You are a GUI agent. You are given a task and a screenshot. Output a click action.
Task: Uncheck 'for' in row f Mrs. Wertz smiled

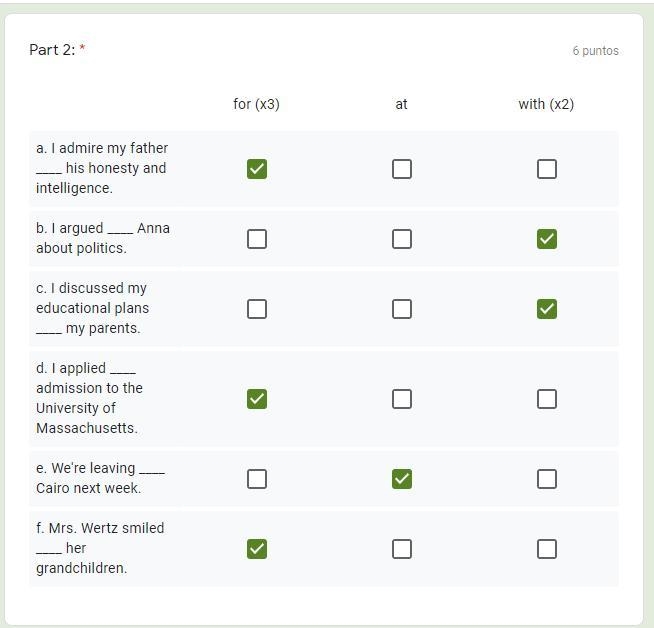coord(257,549)
